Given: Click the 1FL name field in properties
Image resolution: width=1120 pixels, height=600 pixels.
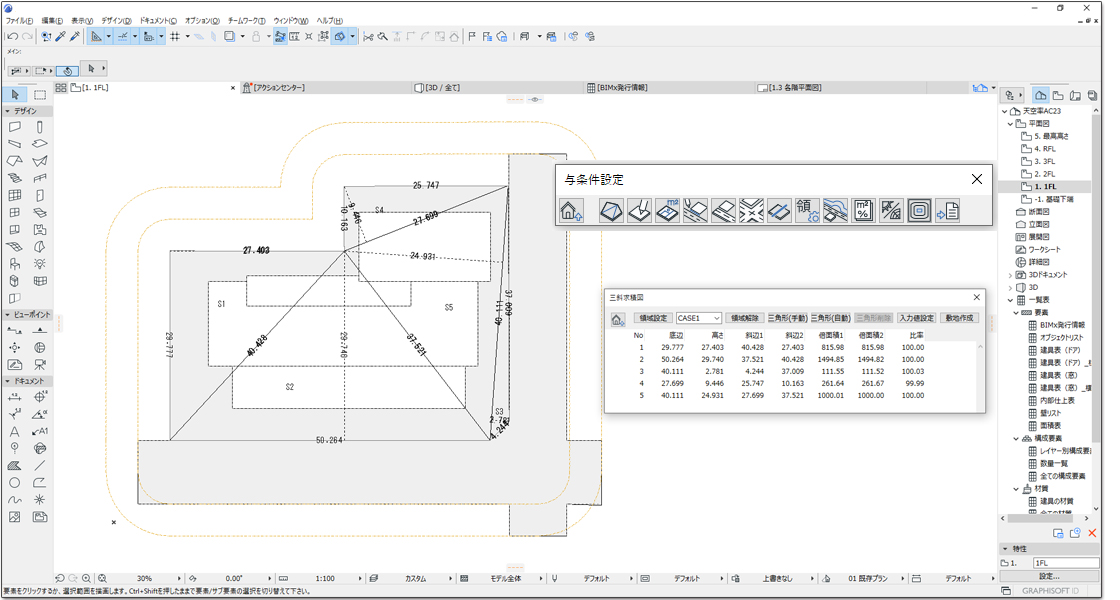Looking at the screenshot, I should [x=1065, y=563].
